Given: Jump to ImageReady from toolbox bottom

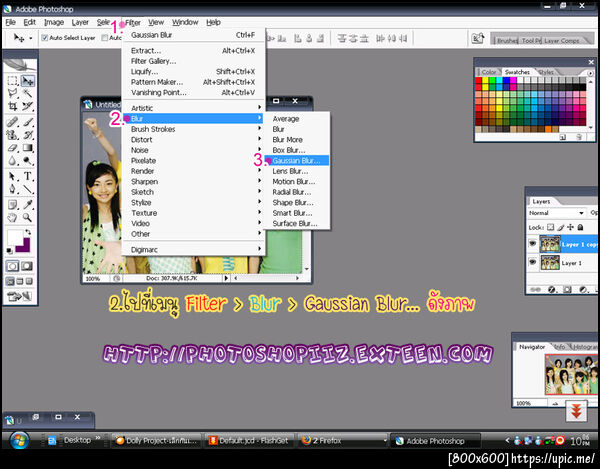Looking at the screenshot, I should 20,296.
